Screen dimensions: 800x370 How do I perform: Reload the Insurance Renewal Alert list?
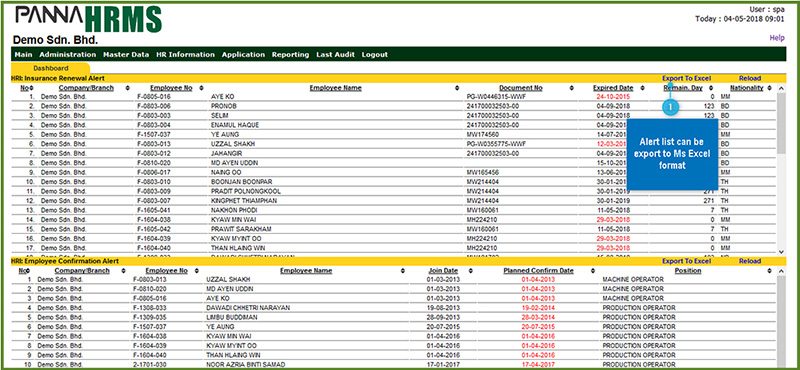coord(749,79)
